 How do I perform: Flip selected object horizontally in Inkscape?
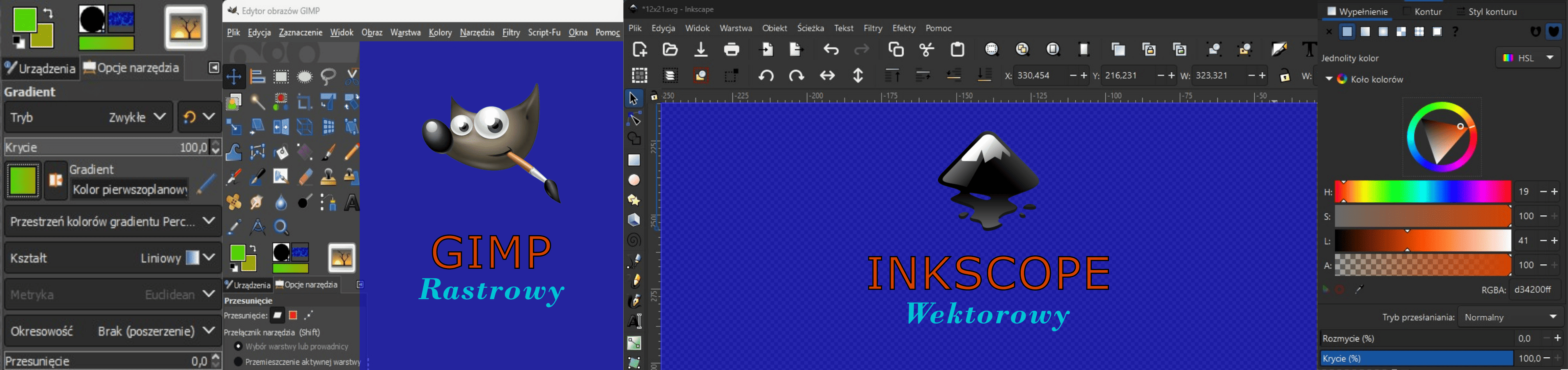tap(827, 76)
